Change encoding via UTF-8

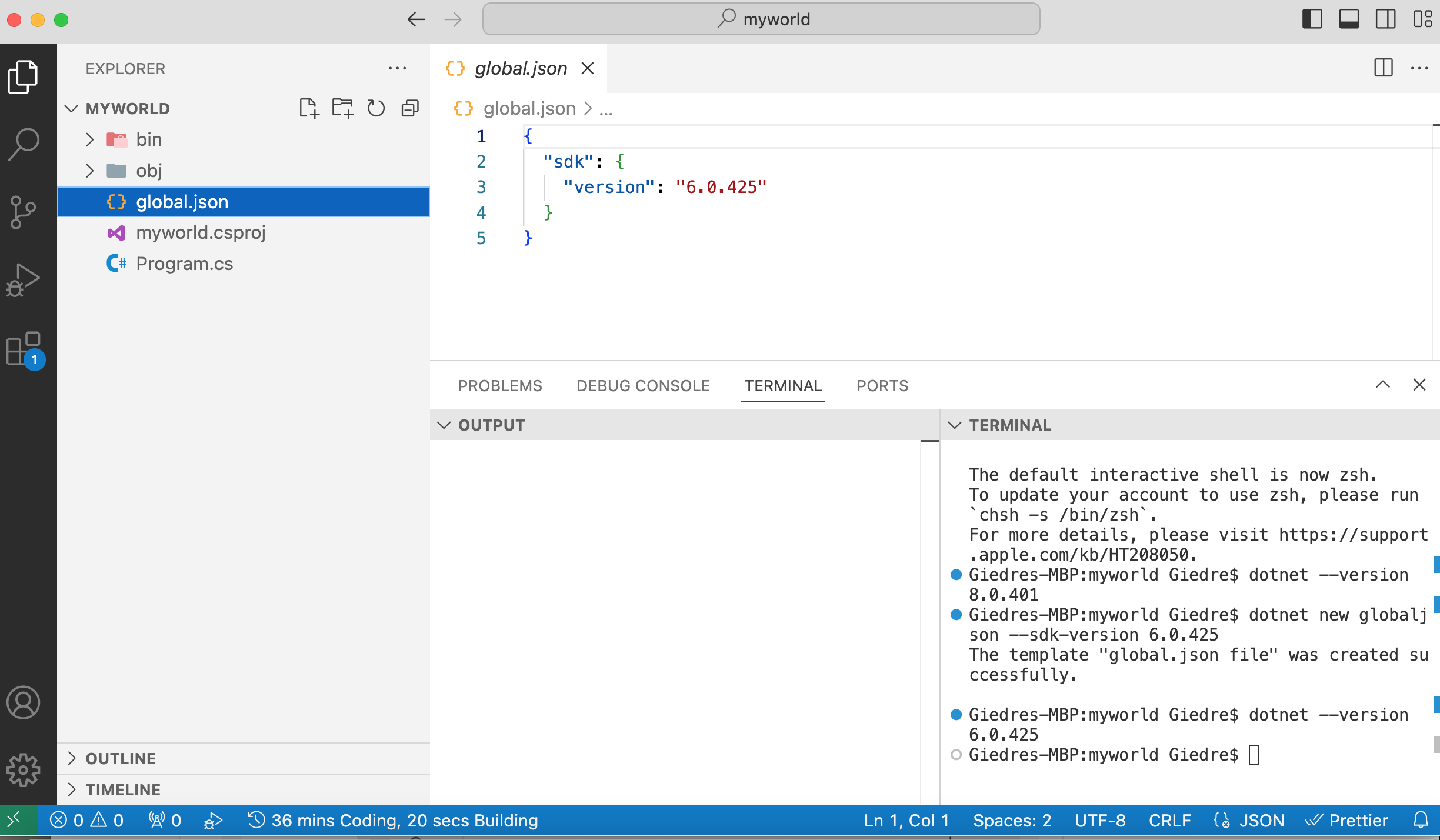coord(1100,820)
